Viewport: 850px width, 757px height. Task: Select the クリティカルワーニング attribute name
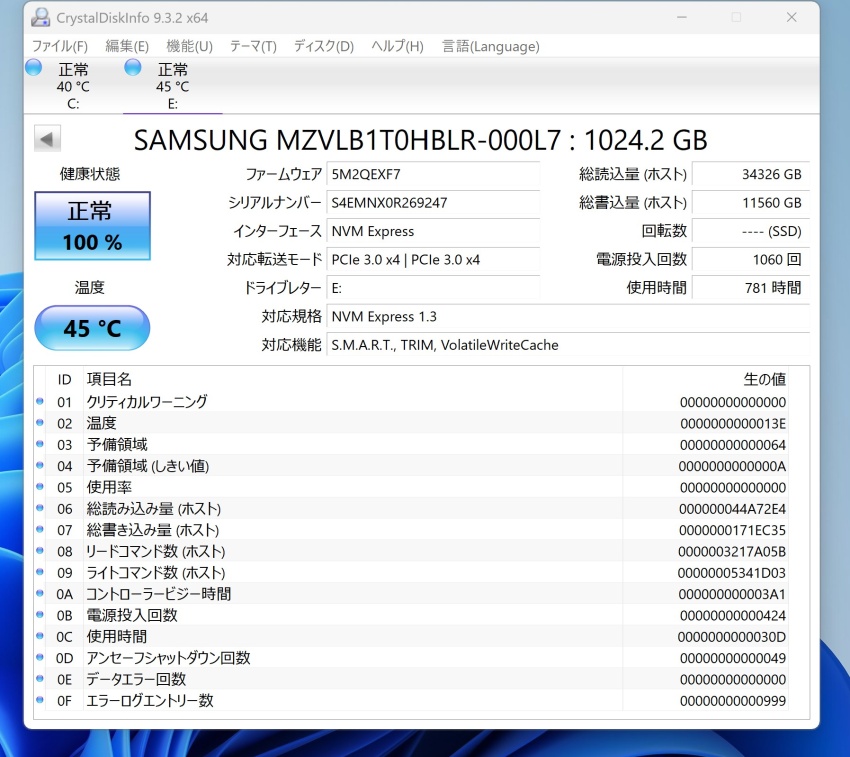pos(147,401)
